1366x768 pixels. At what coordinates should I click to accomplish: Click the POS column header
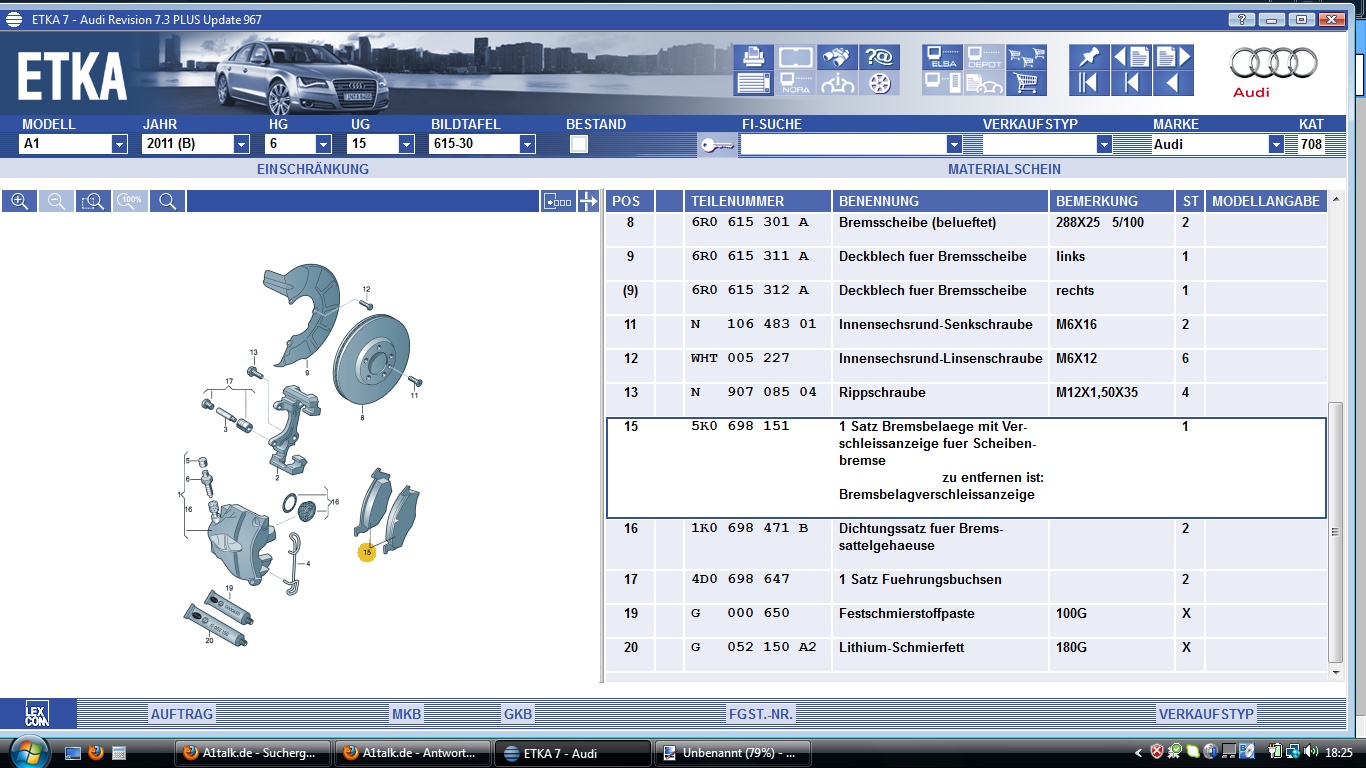pyautogui.click(x=630, y=201)
